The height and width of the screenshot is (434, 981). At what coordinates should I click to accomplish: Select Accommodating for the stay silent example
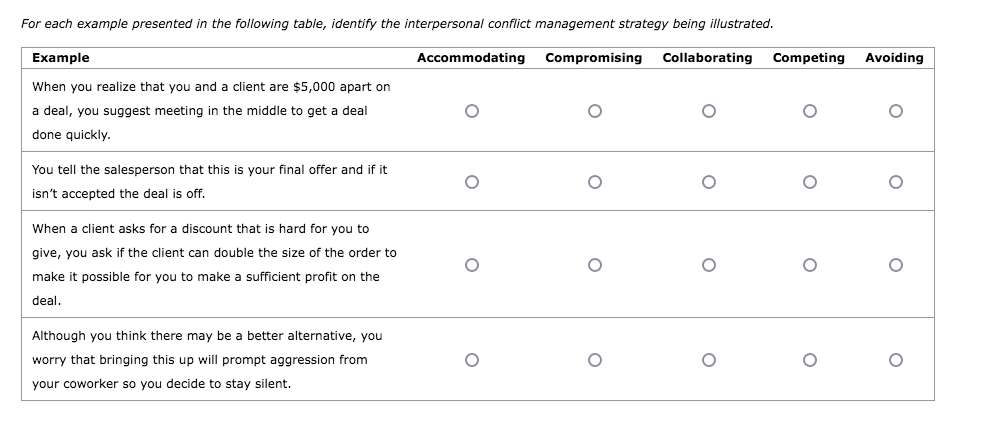click(471, 360)
